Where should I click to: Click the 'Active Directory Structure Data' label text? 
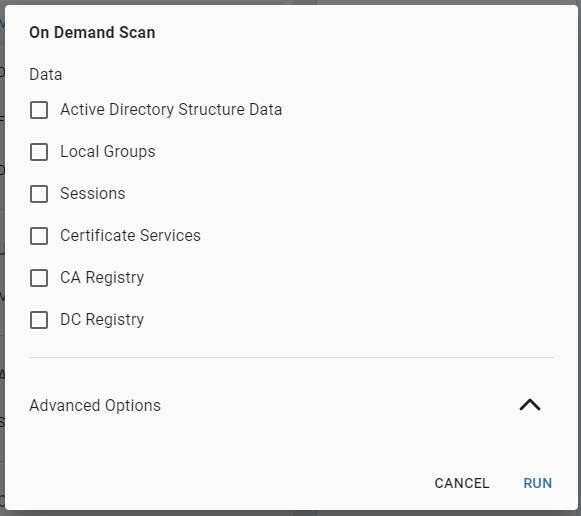(x=171, y=110)
